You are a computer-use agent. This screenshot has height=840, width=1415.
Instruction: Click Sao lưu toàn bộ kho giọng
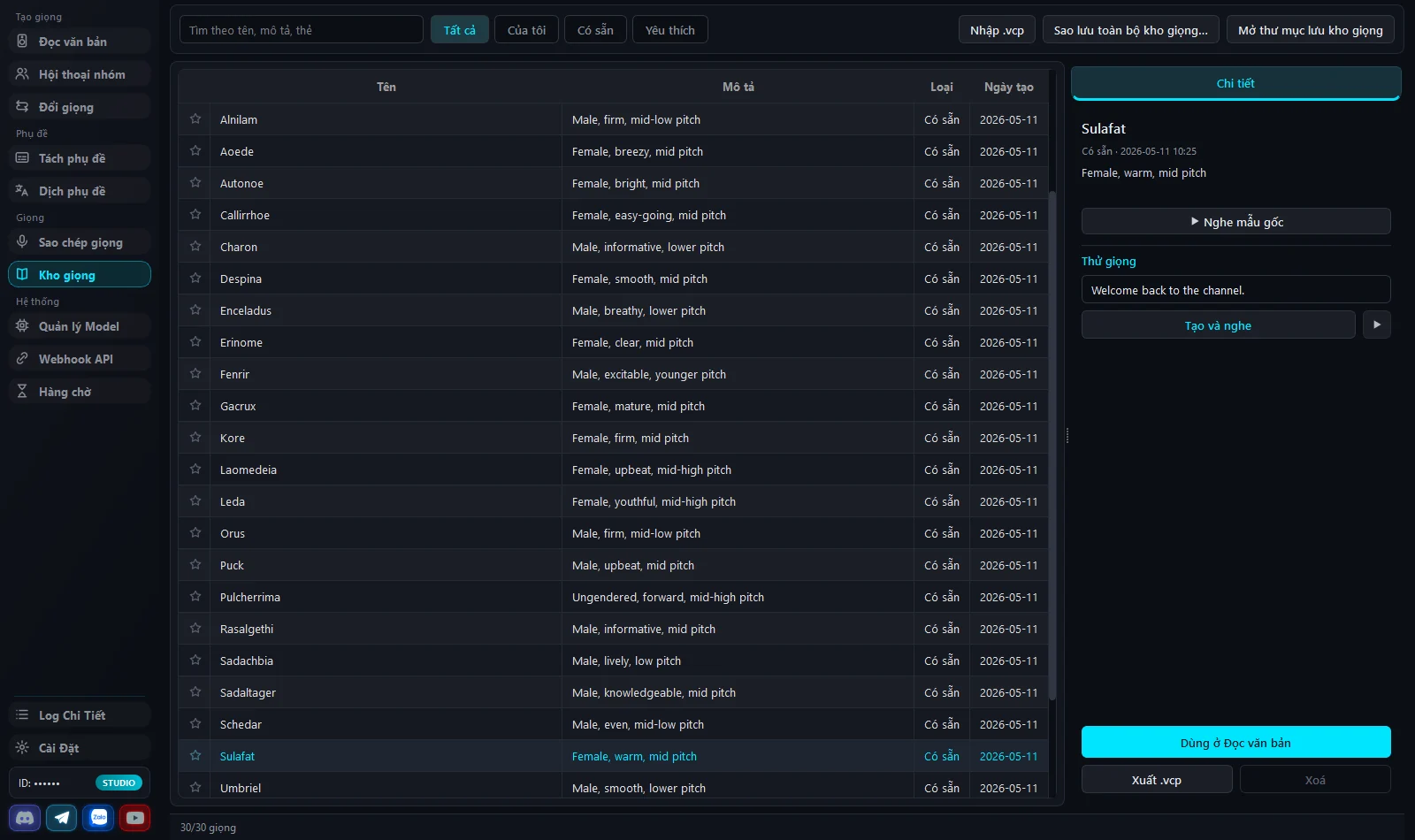pyautogui.click(x=1130, y=30)
